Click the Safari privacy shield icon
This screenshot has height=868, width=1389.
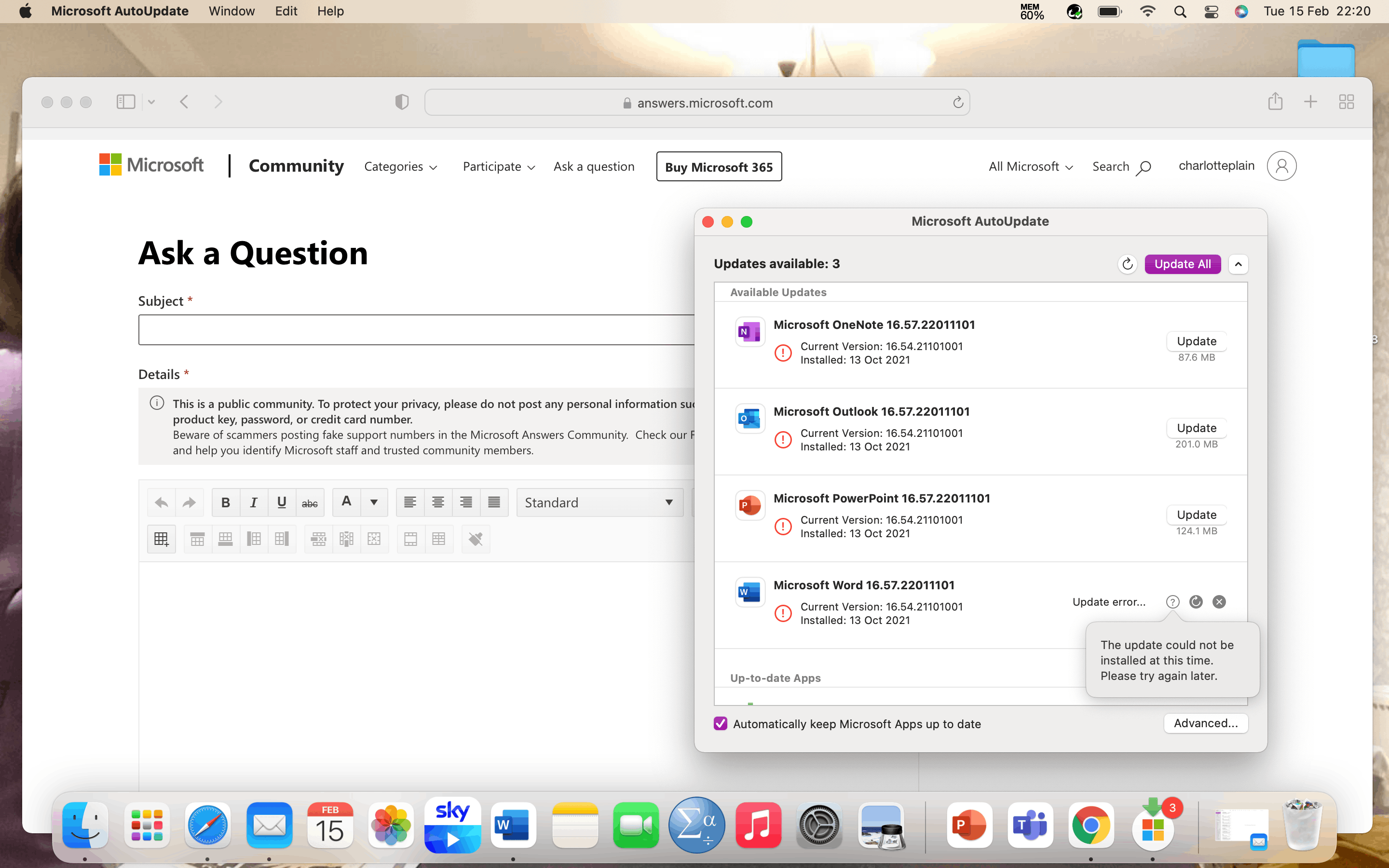402,102
